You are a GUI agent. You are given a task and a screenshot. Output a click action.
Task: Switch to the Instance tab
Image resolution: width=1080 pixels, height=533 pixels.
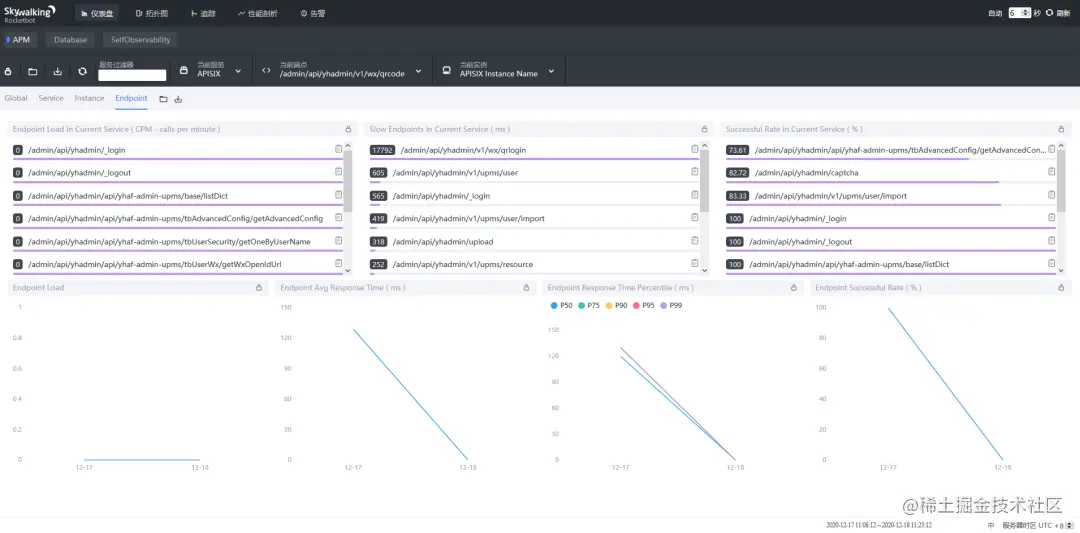(90, 98)
